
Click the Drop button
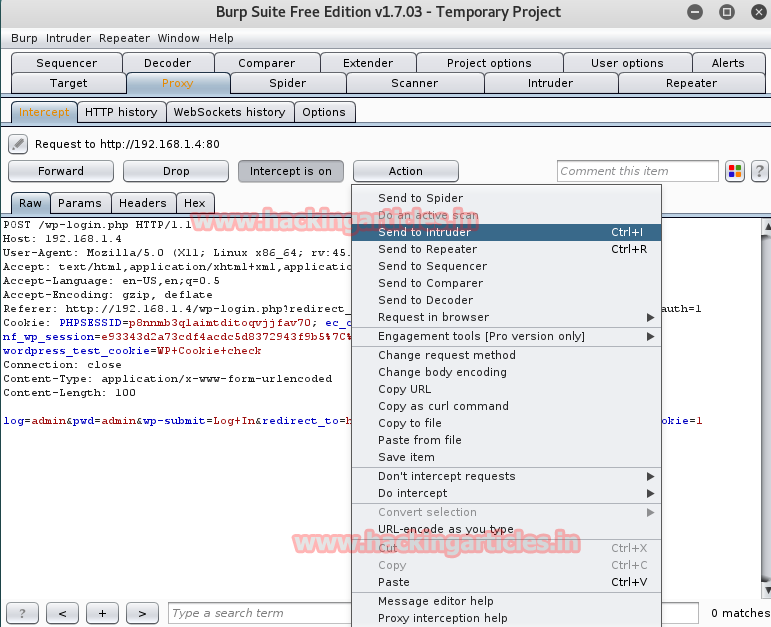pyautogui.click(x=176, y=171)
